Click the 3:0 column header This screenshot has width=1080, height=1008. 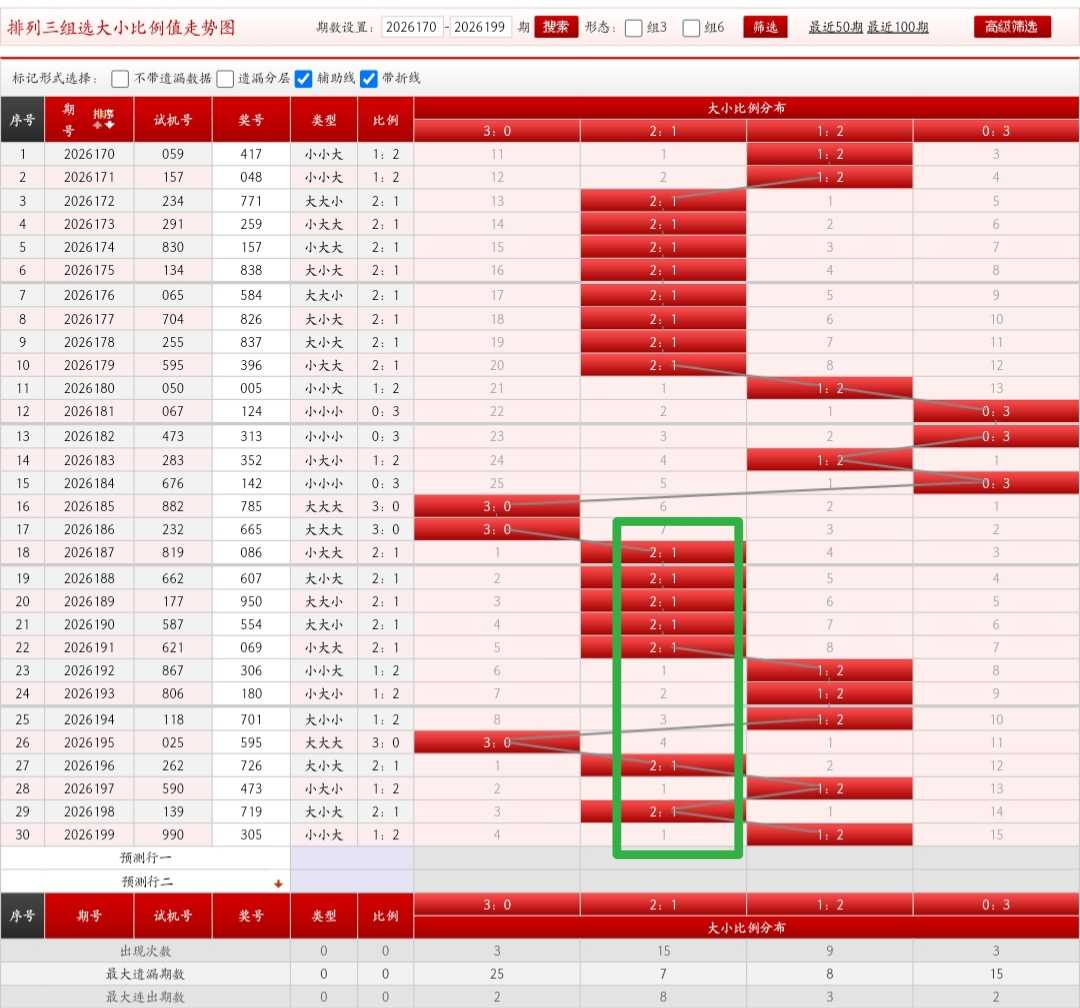[497, 131]
